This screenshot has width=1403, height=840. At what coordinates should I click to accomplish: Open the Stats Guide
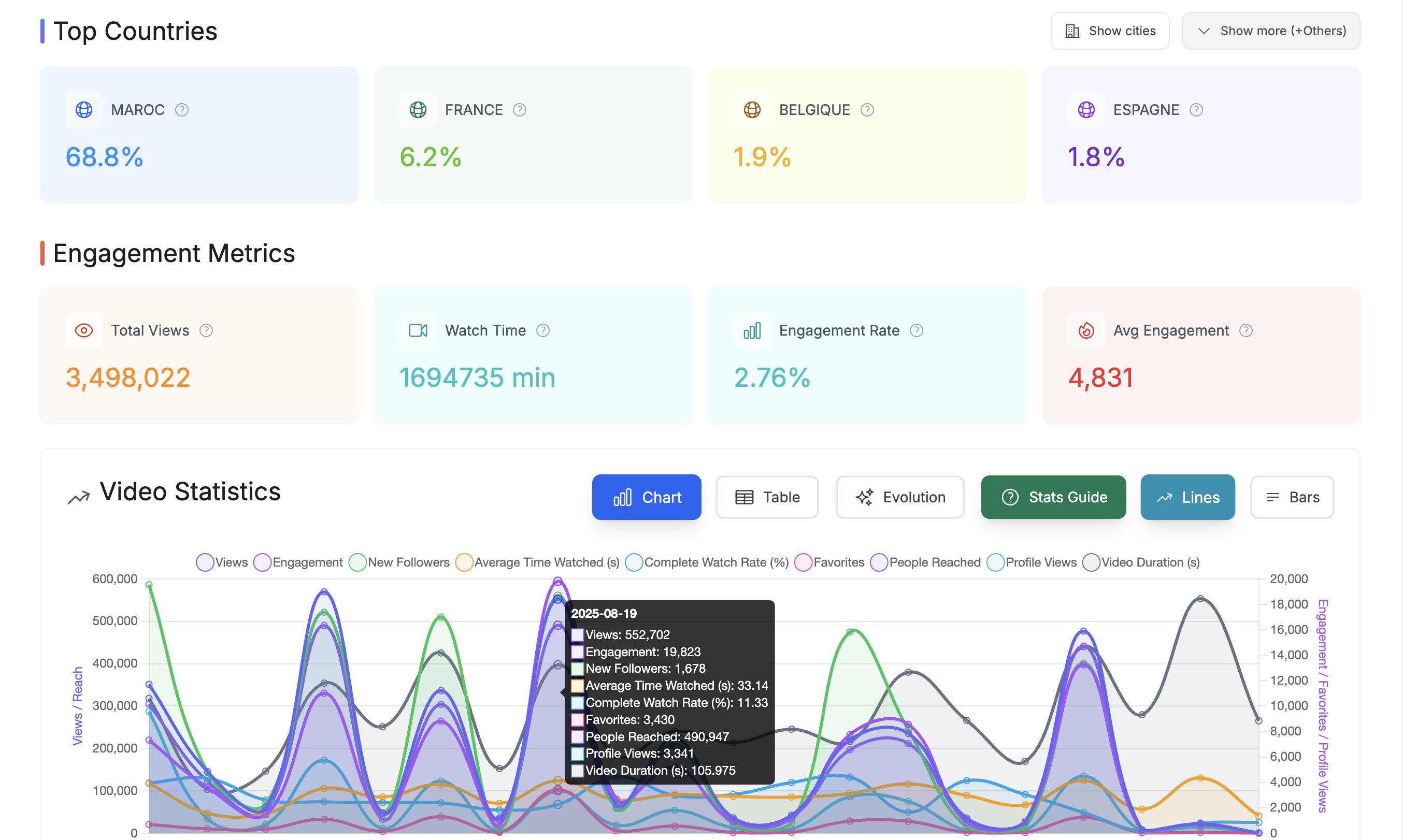click(x=1053, y=497)
